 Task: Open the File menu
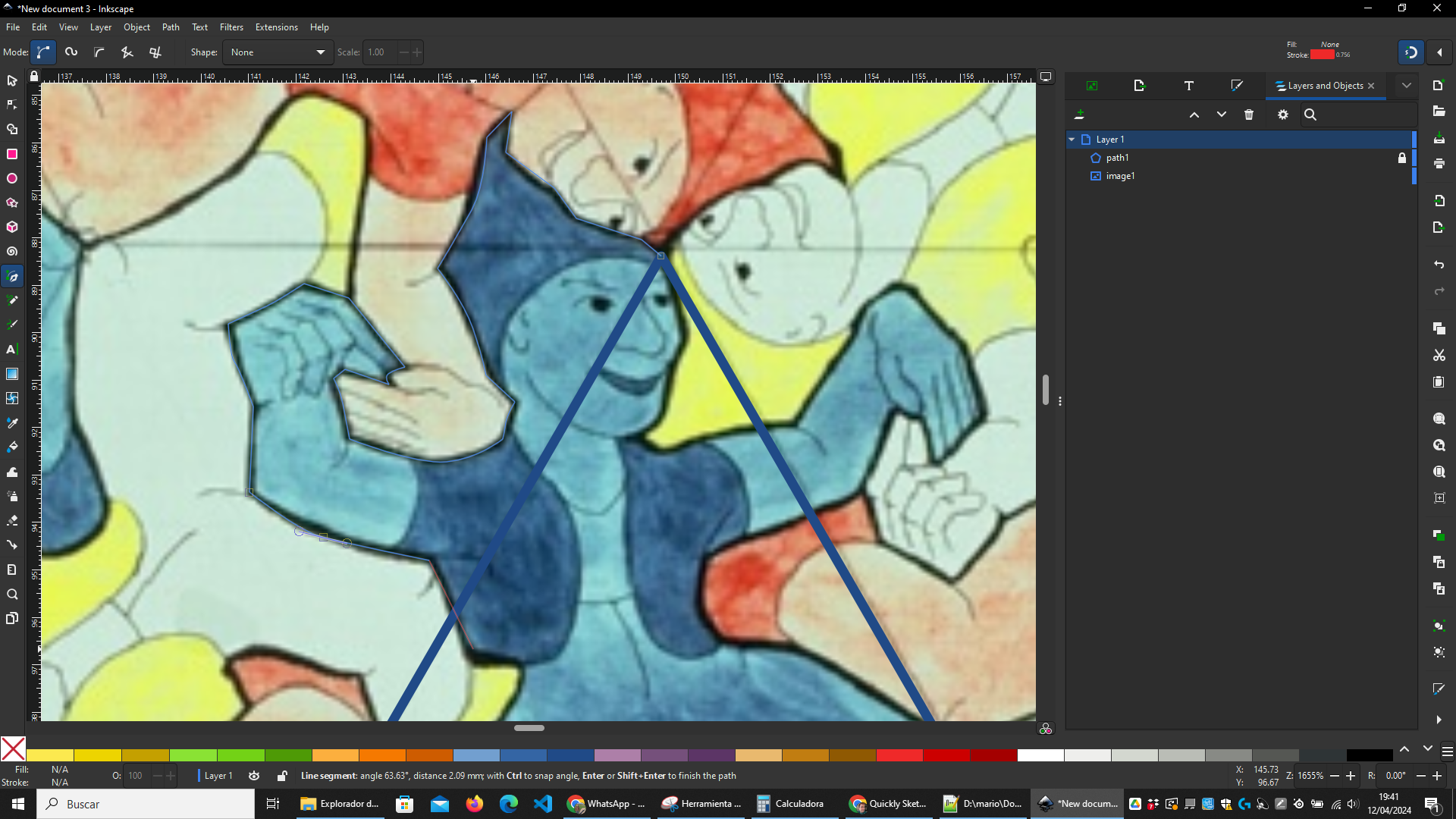13,27
